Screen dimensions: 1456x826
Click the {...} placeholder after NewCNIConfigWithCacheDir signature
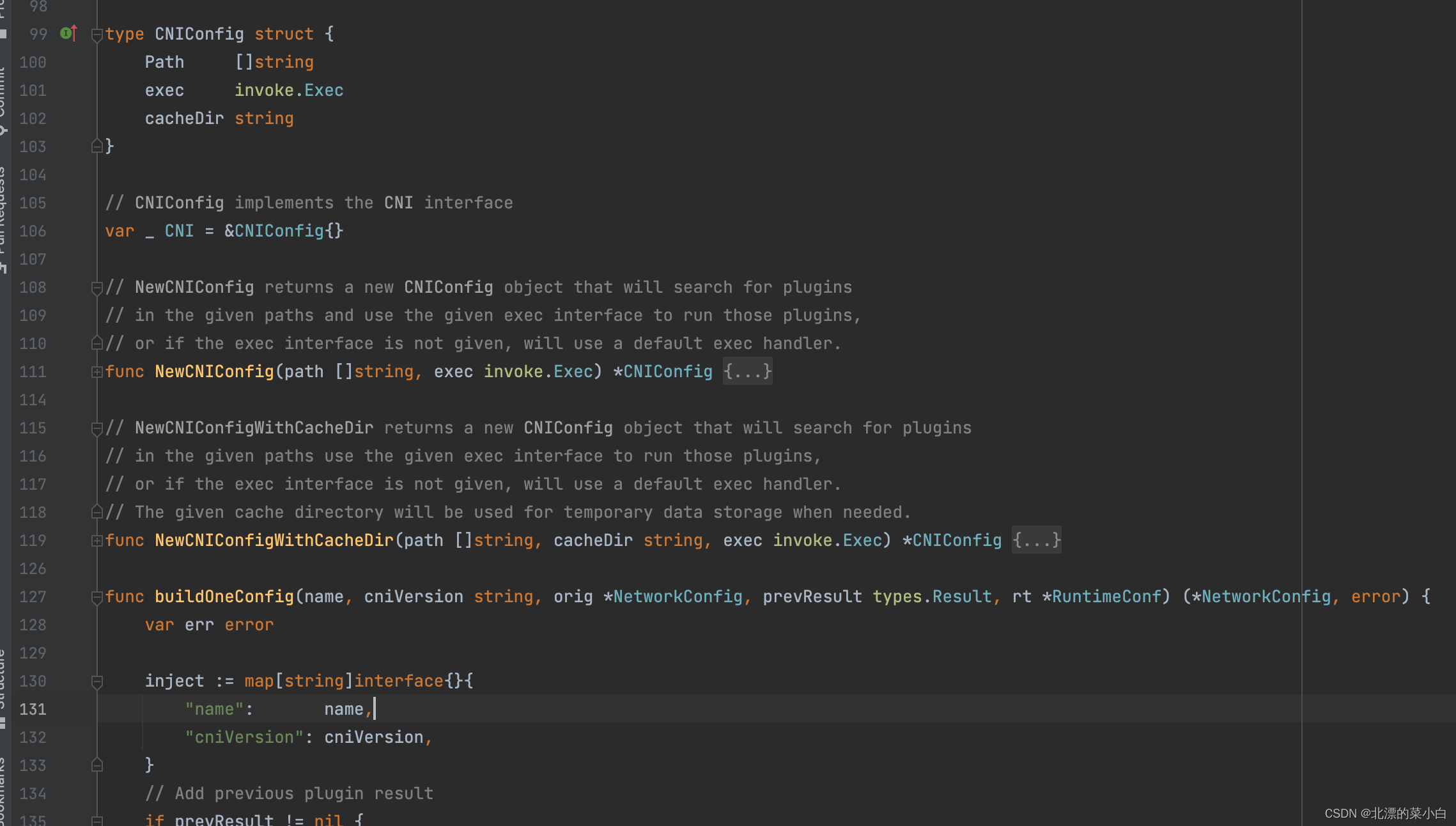(x=1036, y=540)
